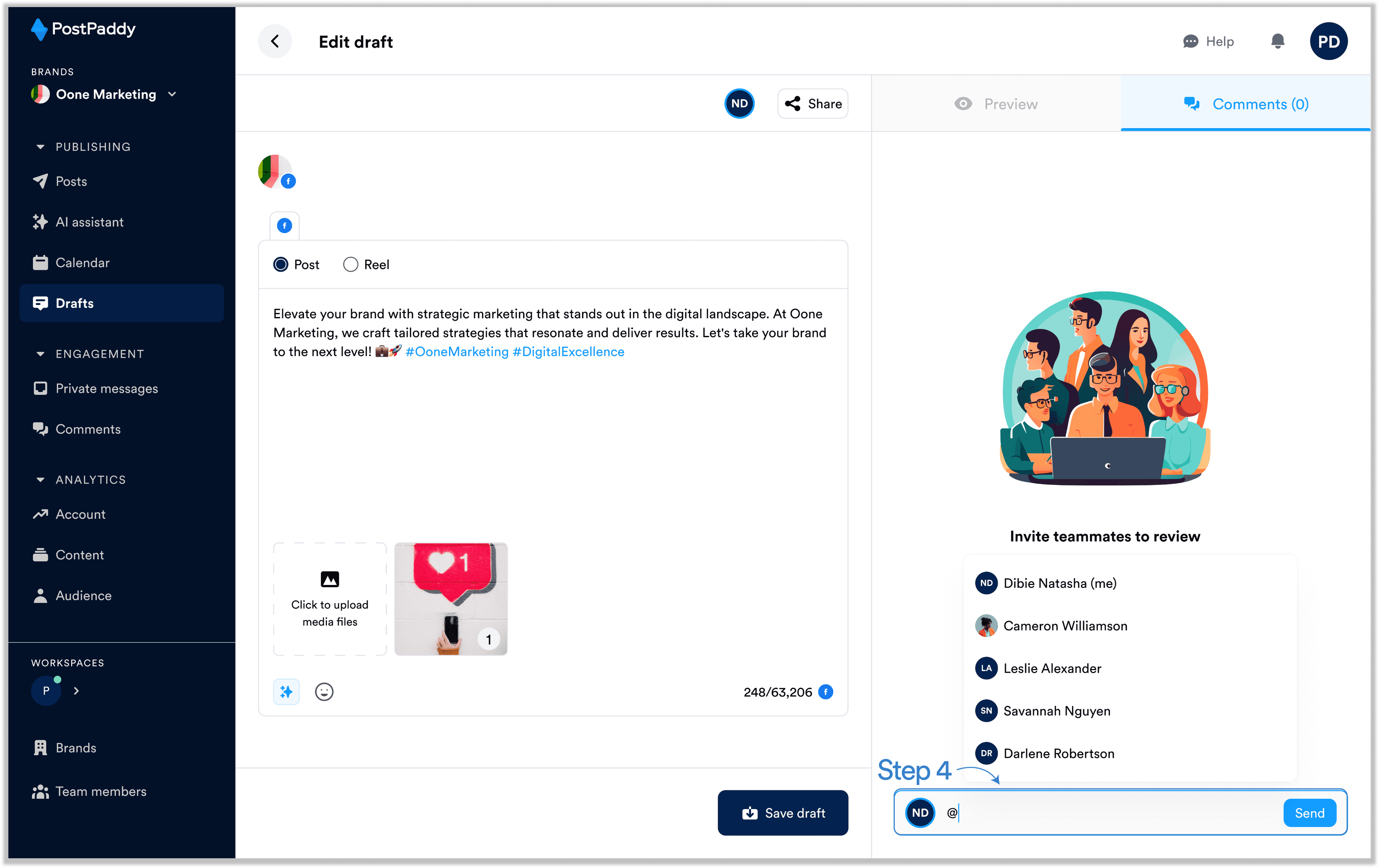Click the Facebook channel tab icon

pos(284,225)
